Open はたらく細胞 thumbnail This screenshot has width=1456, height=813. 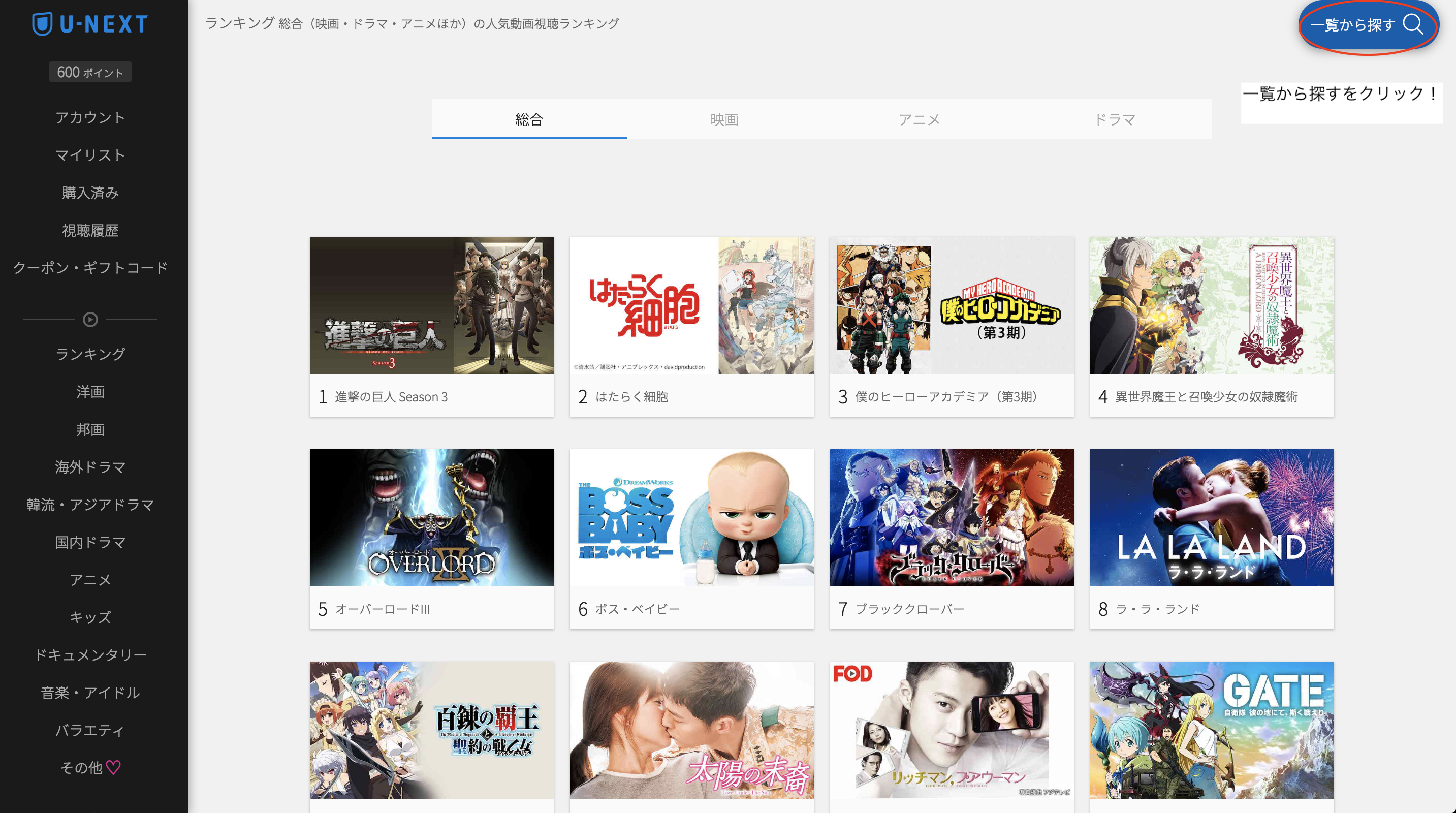tap(692, 305)
